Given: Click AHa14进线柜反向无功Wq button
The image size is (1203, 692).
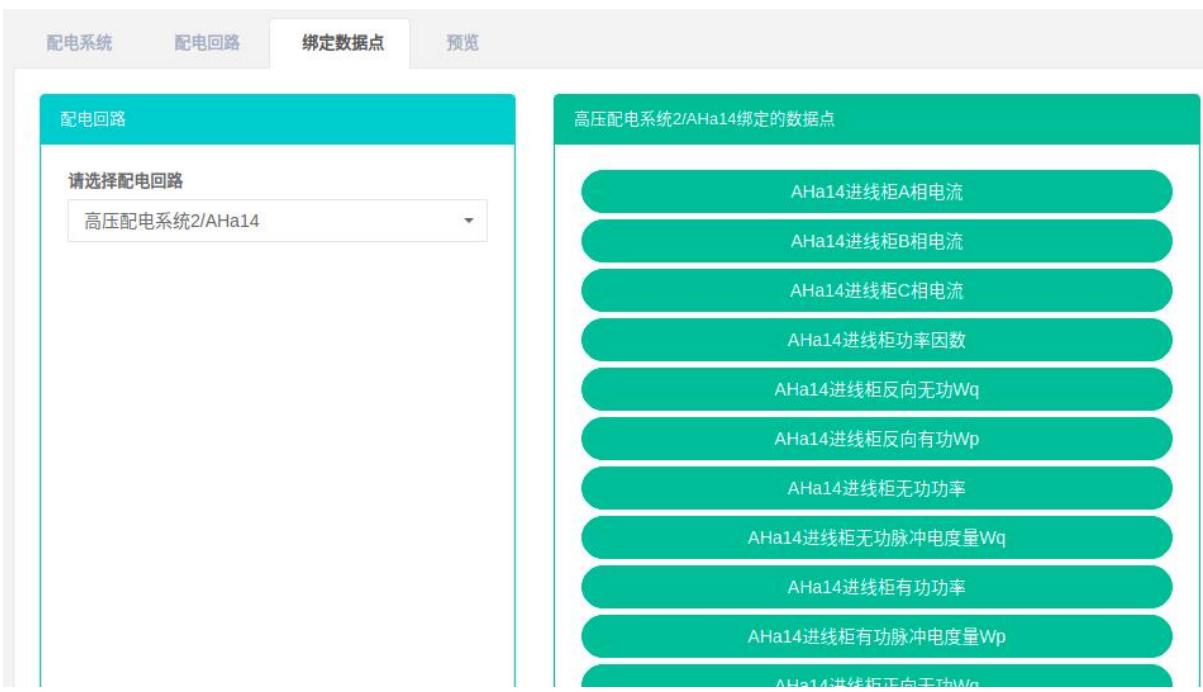Looking at the screenshot, I should 876,390.
